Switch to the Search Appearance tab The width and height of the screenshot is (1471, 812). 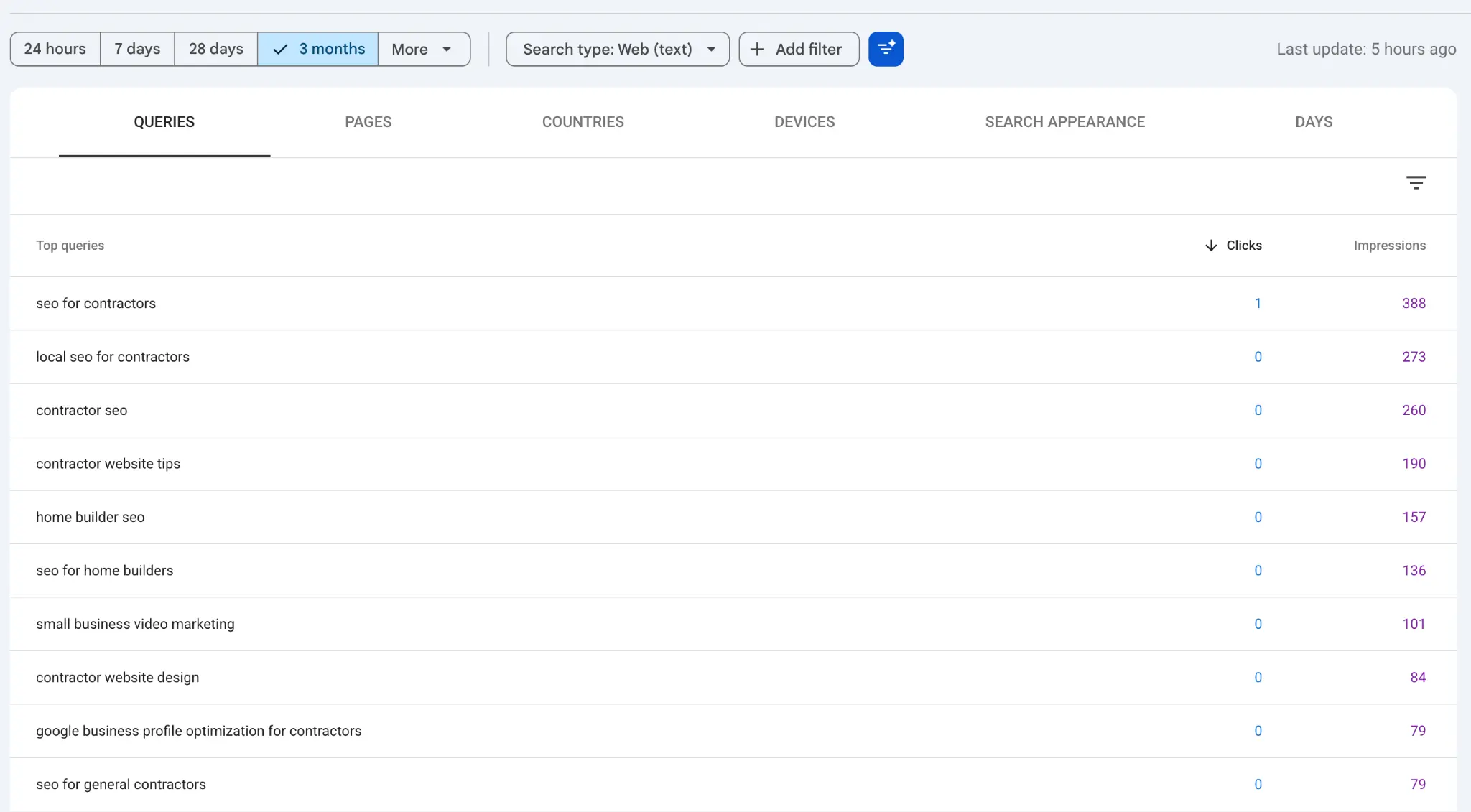[x=1065, y=122]
